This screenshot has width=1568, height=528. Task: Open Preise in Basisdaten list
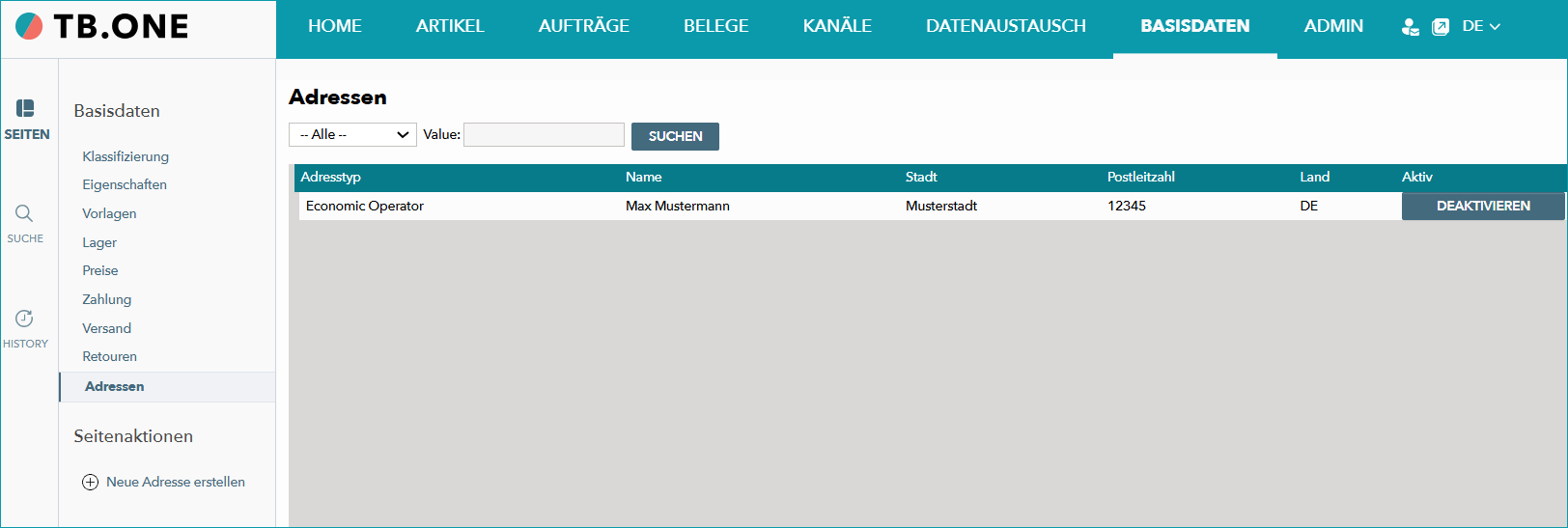coord(100,270)
